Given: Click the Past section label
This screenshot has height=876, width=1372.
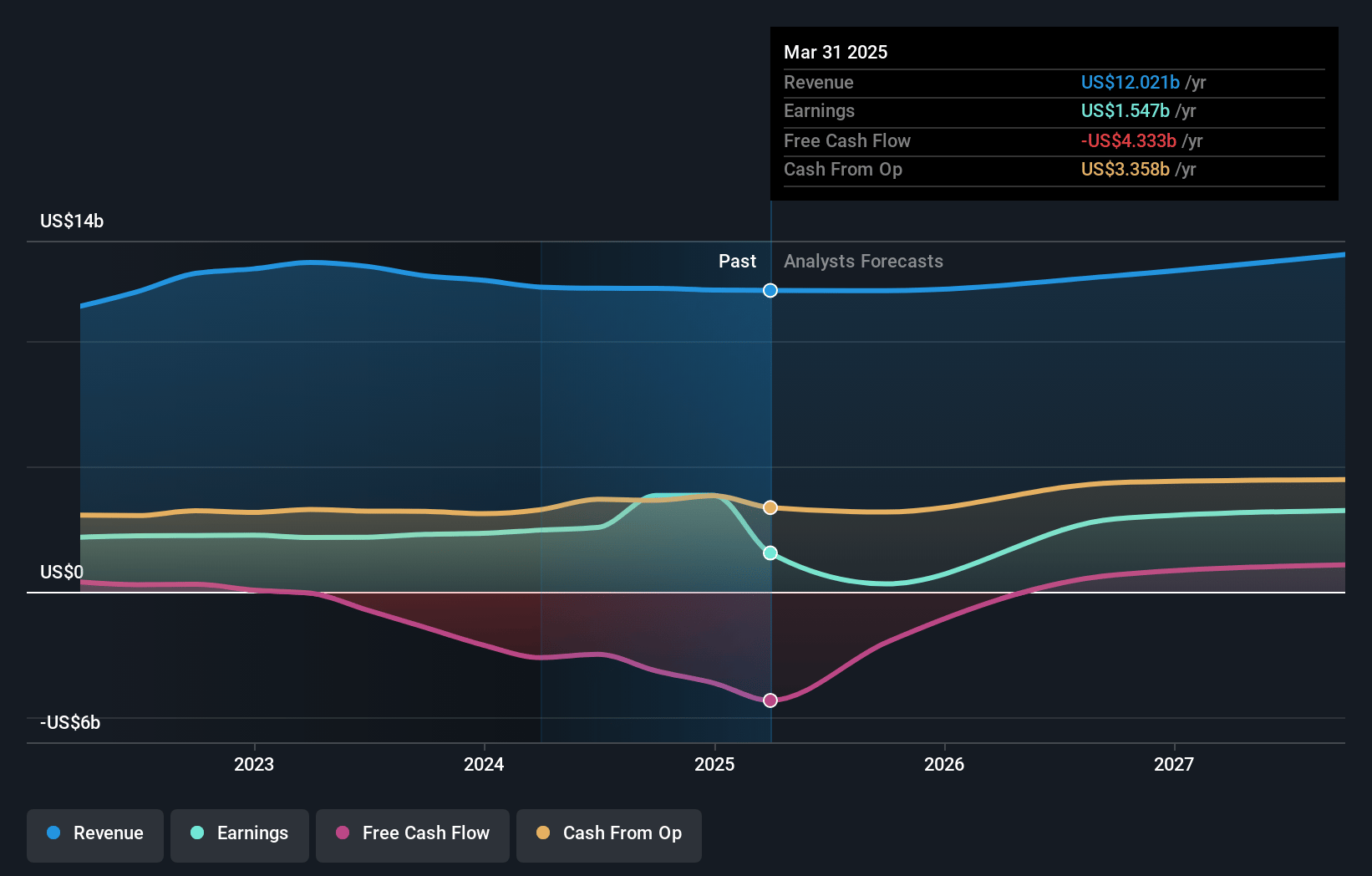Looking at the screenshot, I should coord(737,261).
